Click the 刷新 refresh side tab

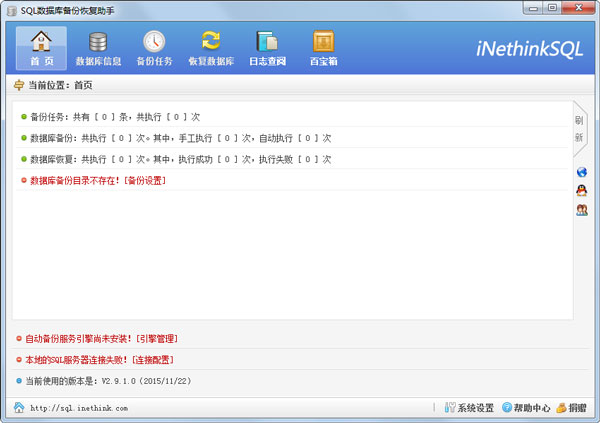click(578, 128)
